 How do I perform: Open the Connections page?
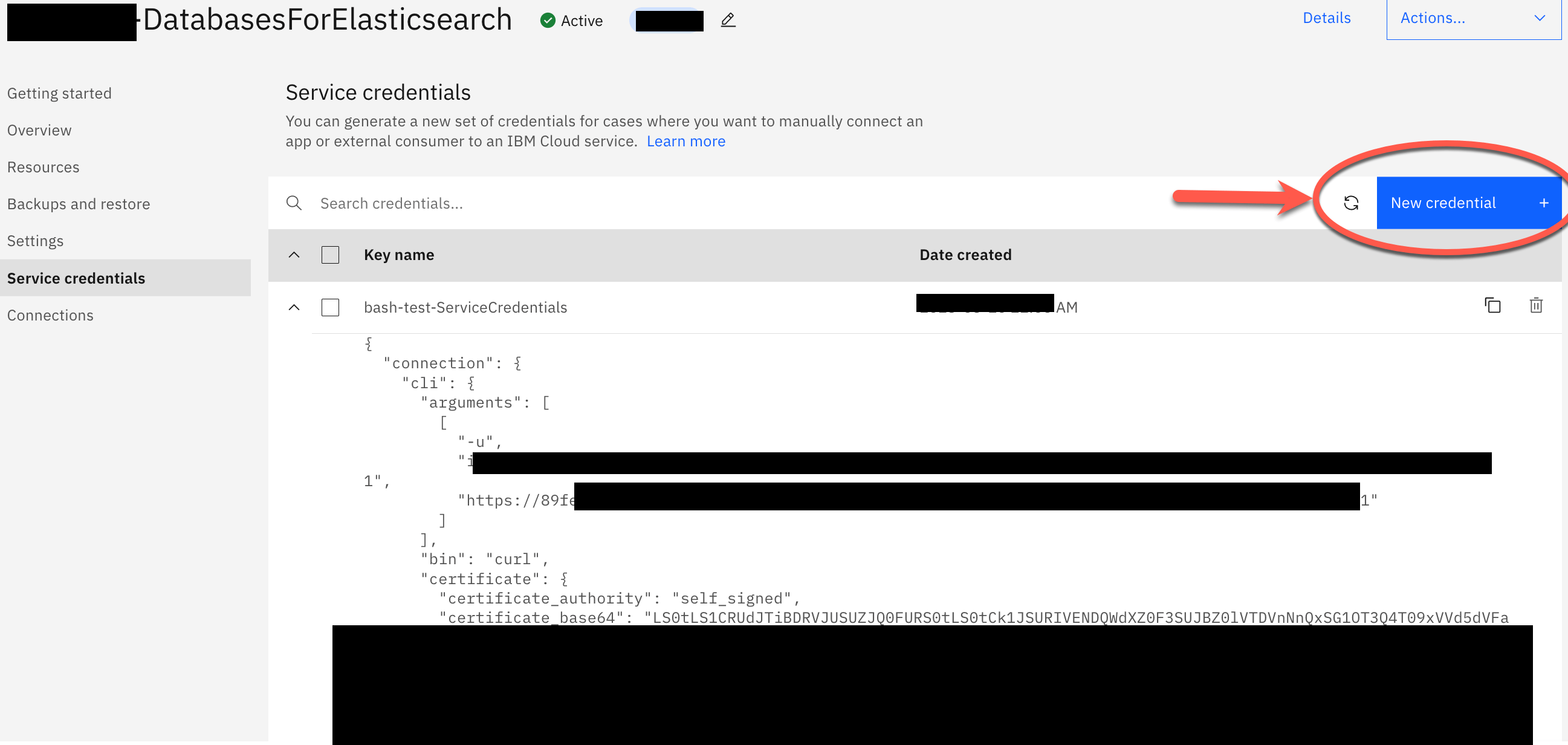click(x=50, y=315)
